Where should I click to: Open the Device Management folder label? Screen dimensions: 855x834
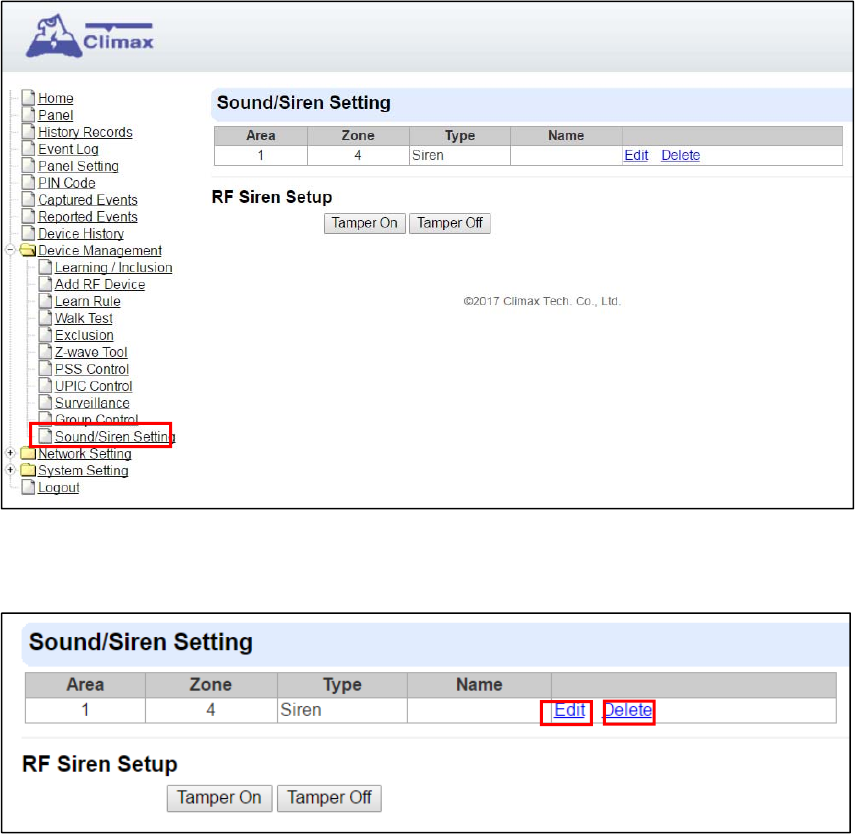click(x=100, y=250)
